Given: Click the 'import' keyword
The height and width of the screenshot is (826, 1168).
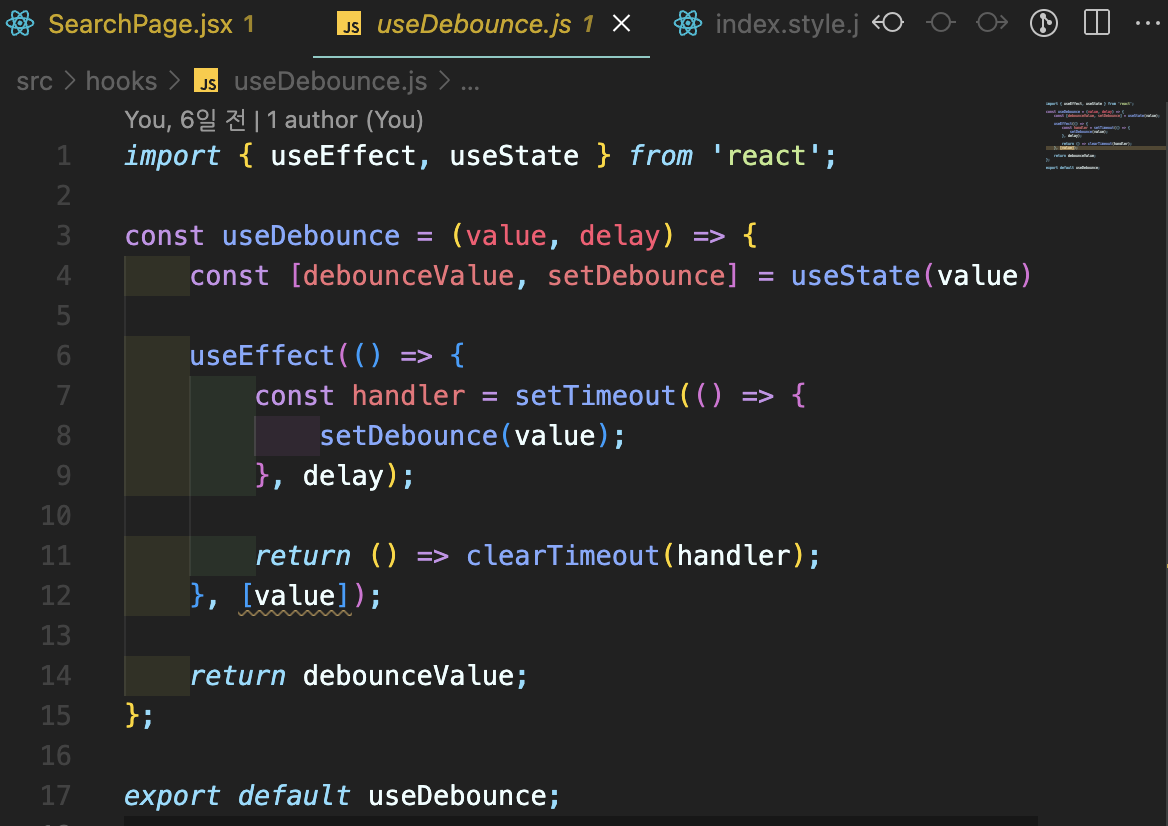Looking at the screenshot, I should [x=172, y=156].
